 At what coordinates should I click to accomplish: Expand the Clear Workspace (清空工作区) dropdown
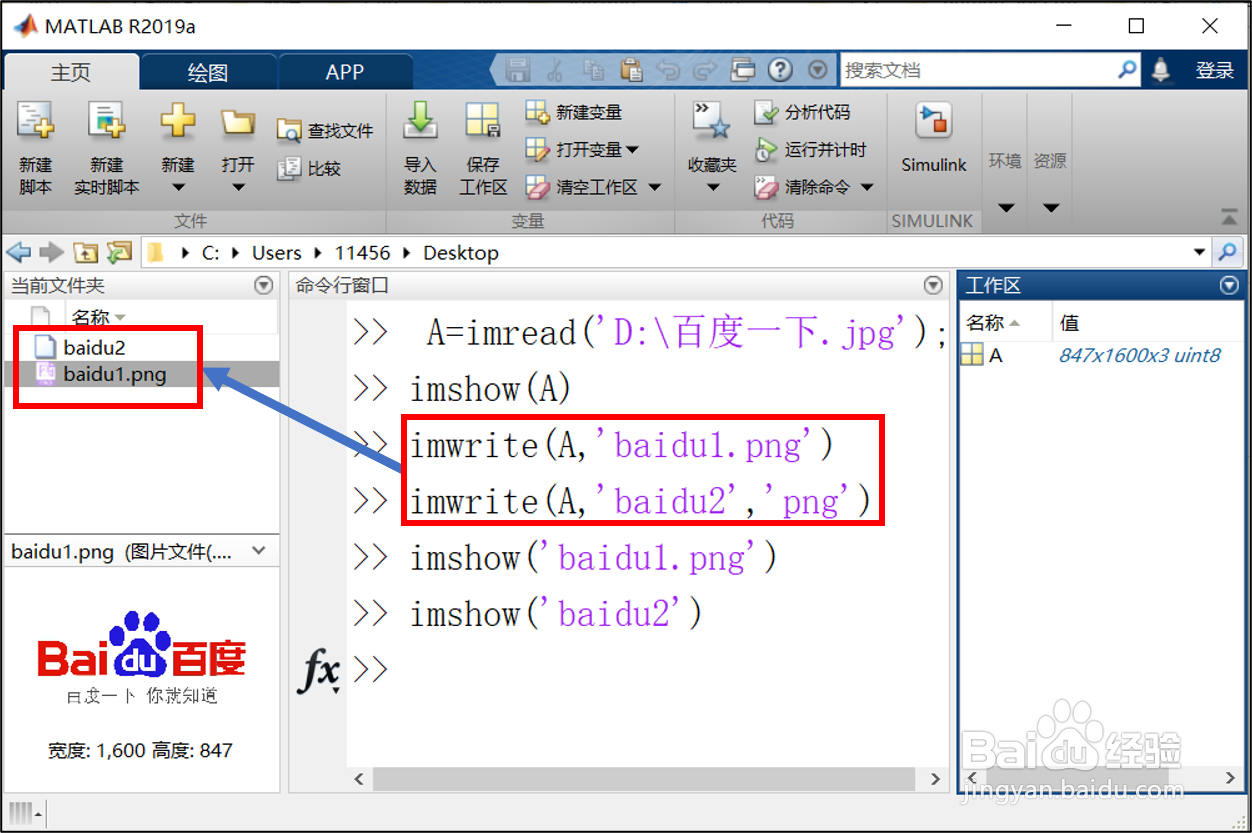pos(655,187)
